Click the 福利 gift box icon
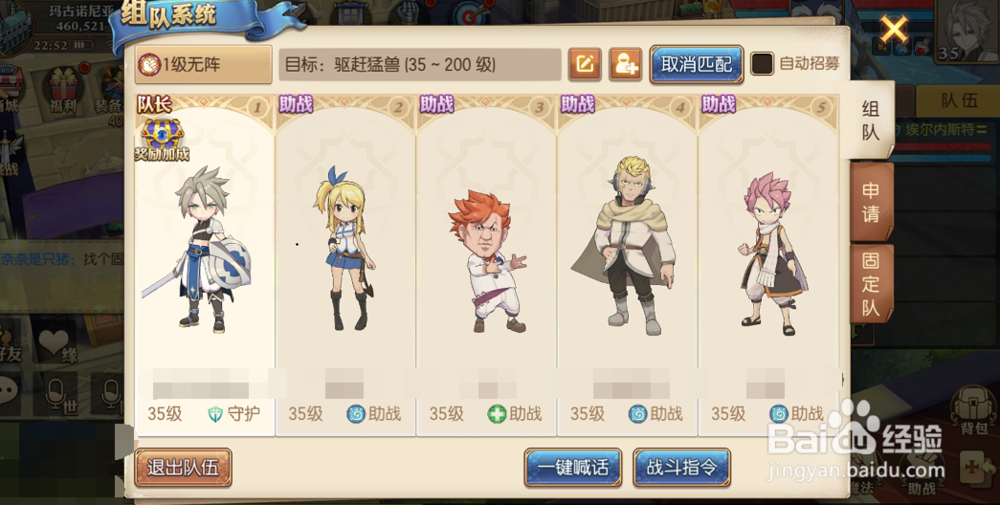This screenshot has width=1000, height=505. [63, 89]
